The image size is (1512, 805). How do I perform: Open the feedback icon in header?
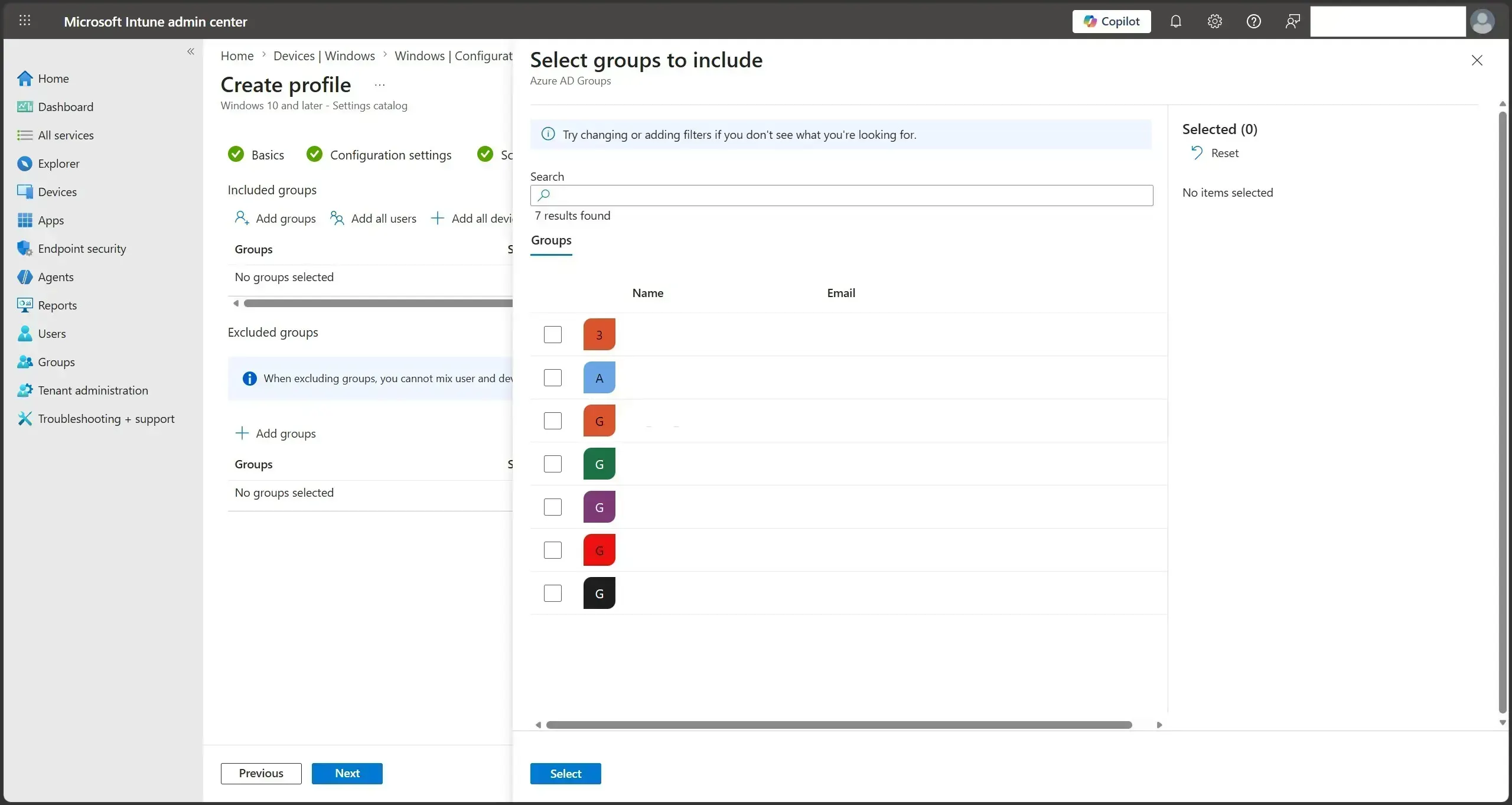tap(1293, 21)
